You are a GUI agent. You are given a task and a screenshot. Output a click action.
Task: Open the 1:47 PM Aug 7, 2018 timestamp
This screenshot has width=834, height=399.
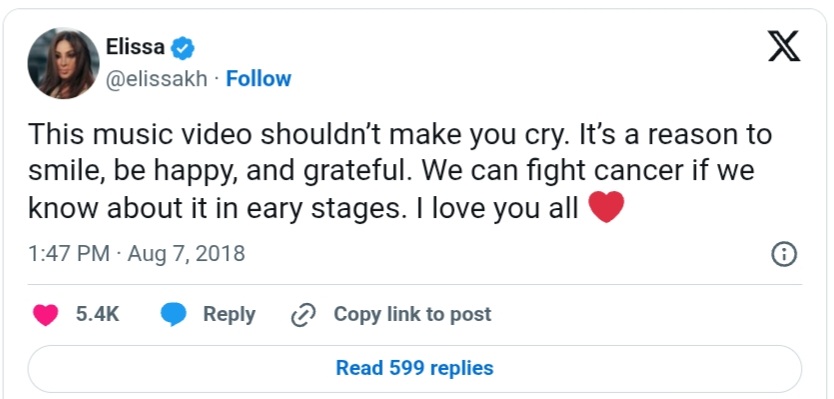[136, 253]
